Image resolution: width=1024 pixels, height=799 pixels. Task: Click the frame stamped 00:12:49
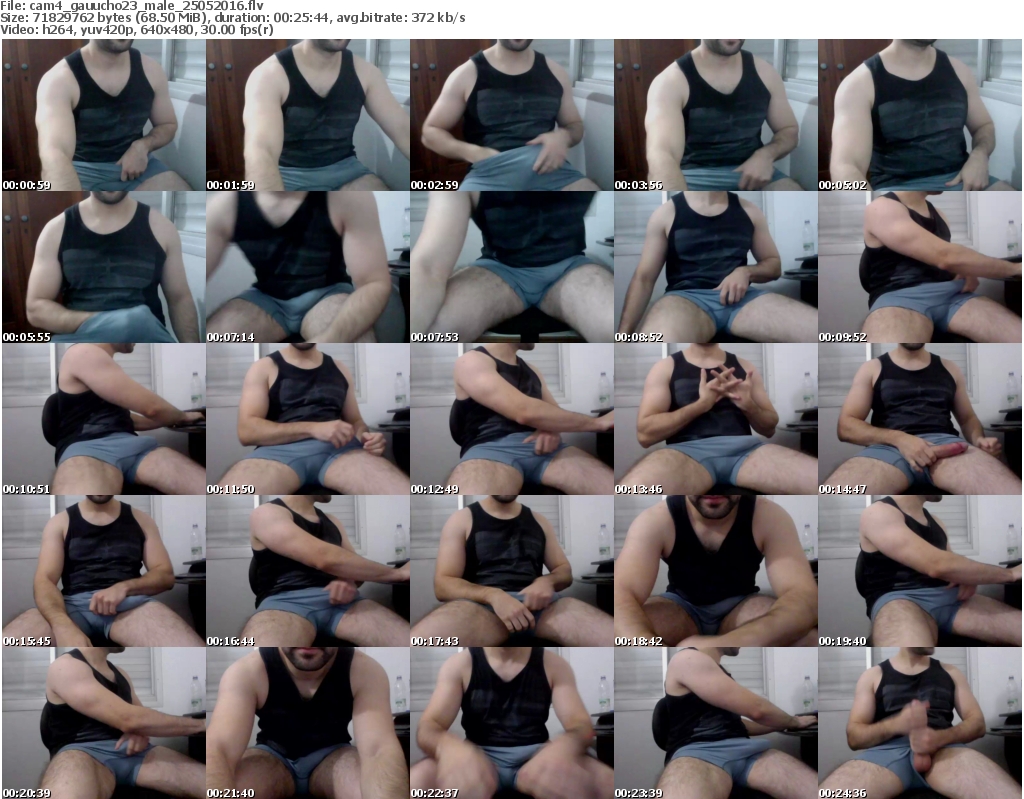(x=511, y=419)
